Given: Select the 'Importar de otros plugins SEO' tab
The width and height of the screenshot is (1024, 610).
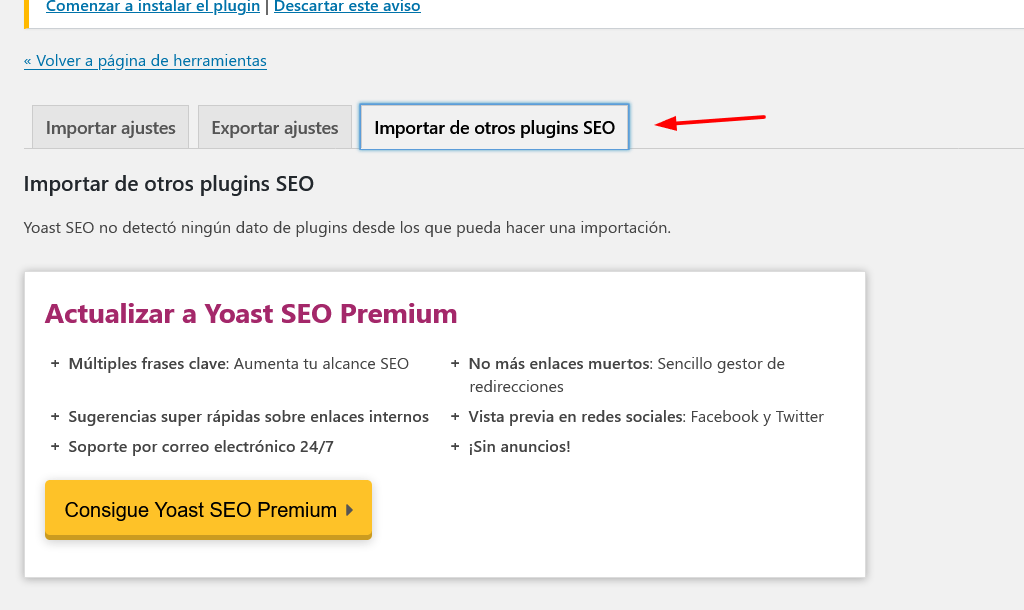Looking at the screenshot, I should pyautogui.click(x=494, y=127).
